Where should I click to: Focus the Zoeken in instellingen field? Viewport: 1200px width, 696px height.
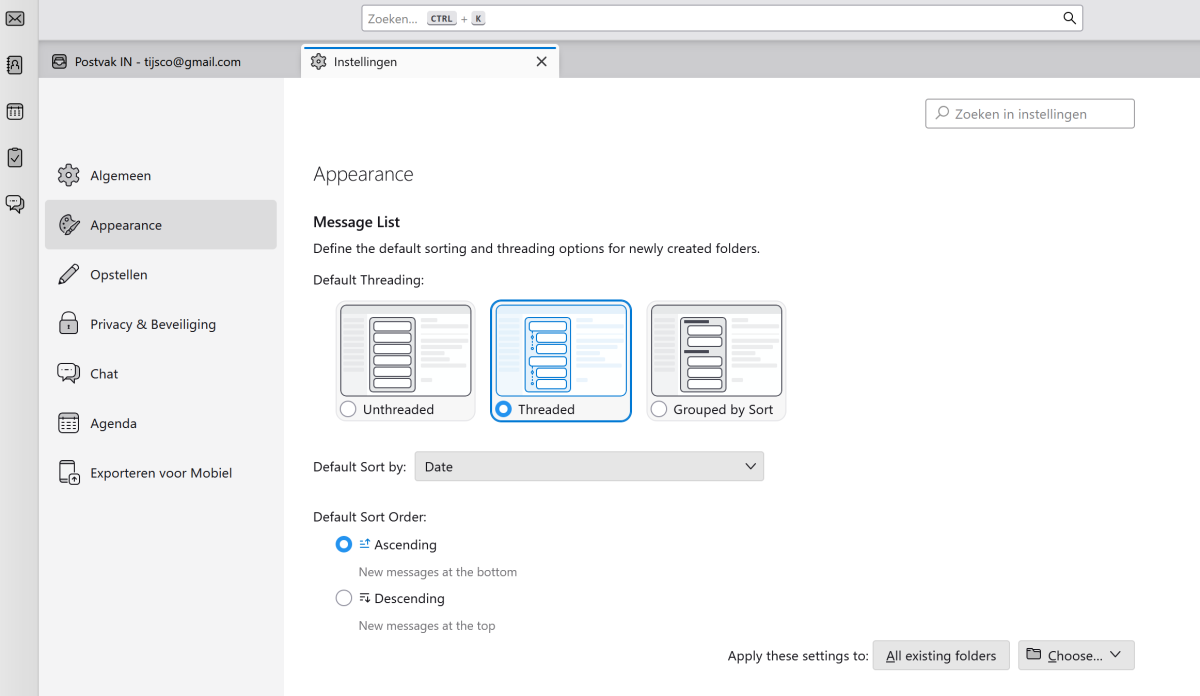[1030, 114]
